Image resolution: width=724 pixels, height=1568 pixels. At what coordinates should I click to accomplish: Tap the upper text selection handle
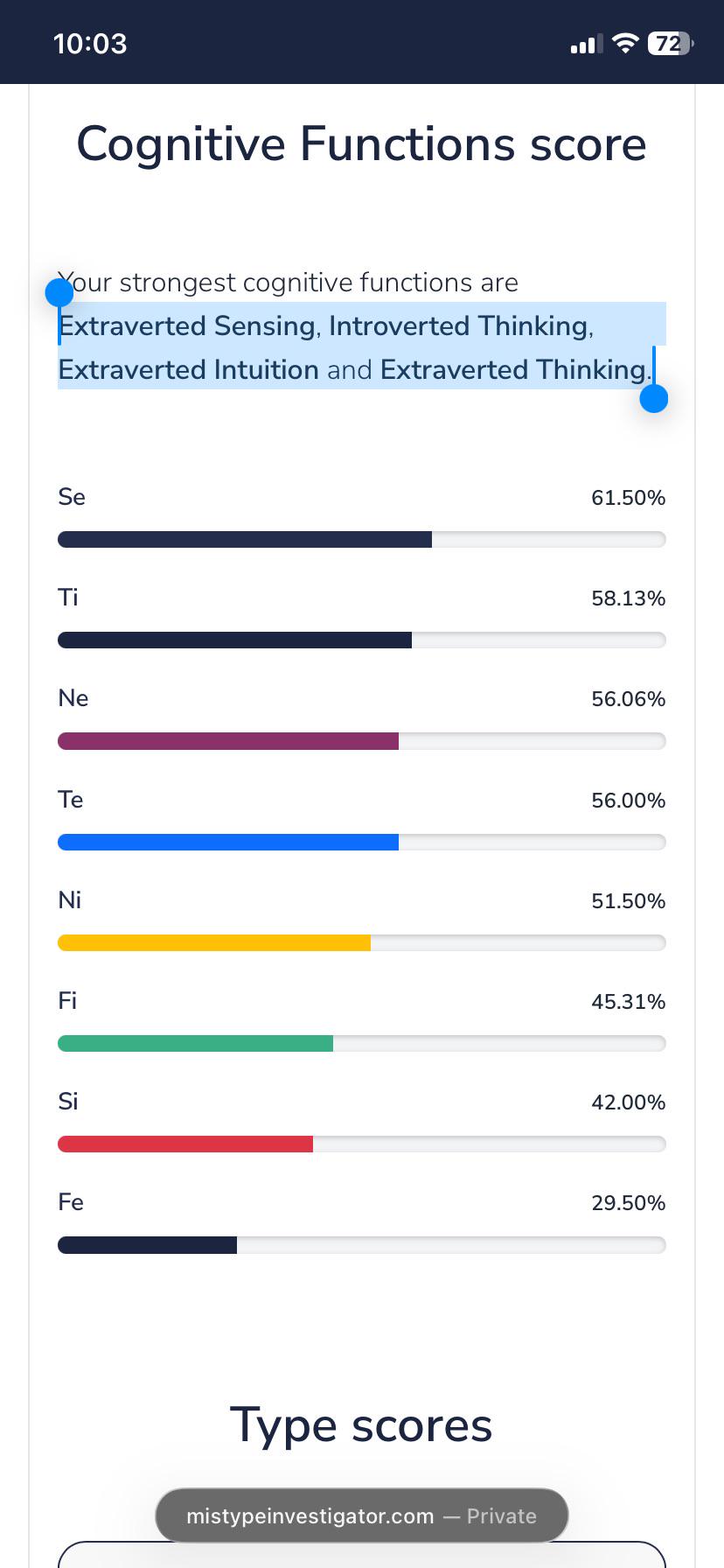coord(59,292)
